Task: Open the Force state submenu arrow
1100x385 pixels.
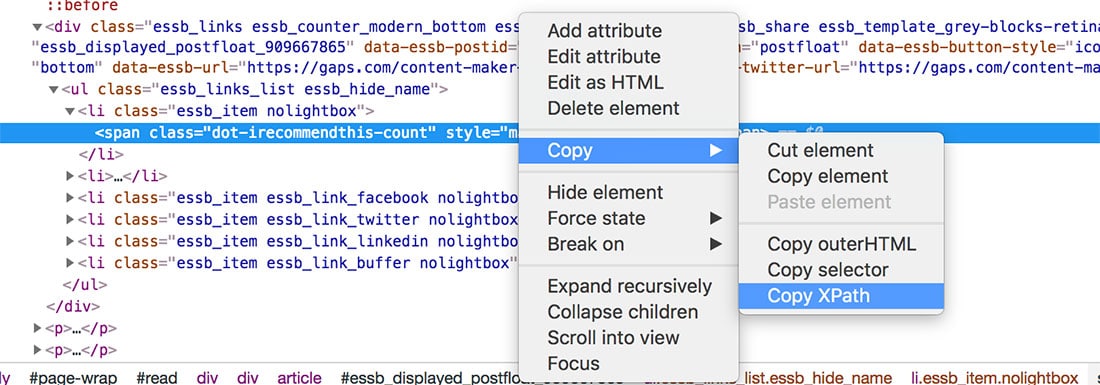Action: pyautogui.click(x=716, y=218)
